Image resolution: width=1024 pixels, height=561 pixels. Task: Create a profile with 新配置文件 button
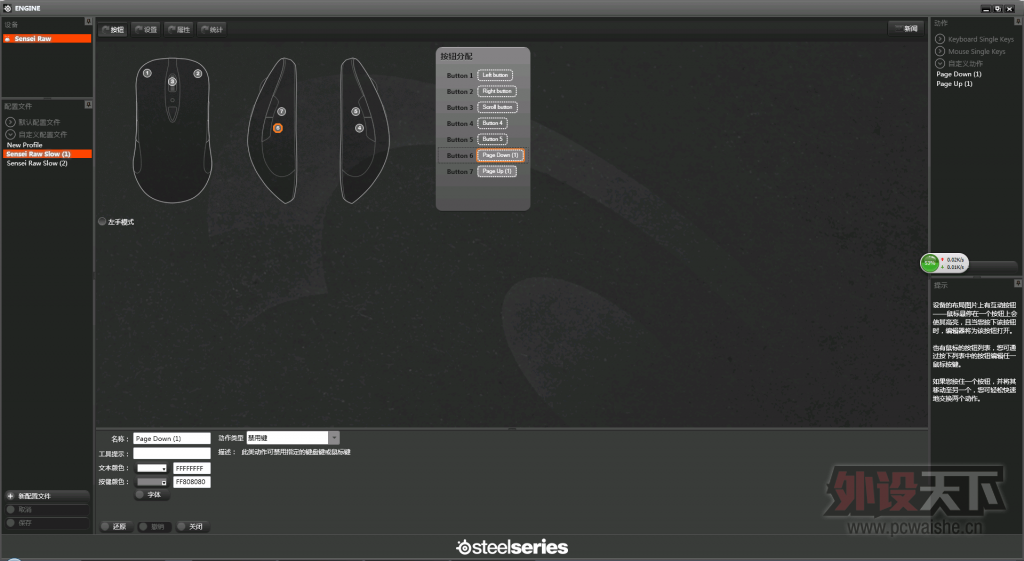47,496
